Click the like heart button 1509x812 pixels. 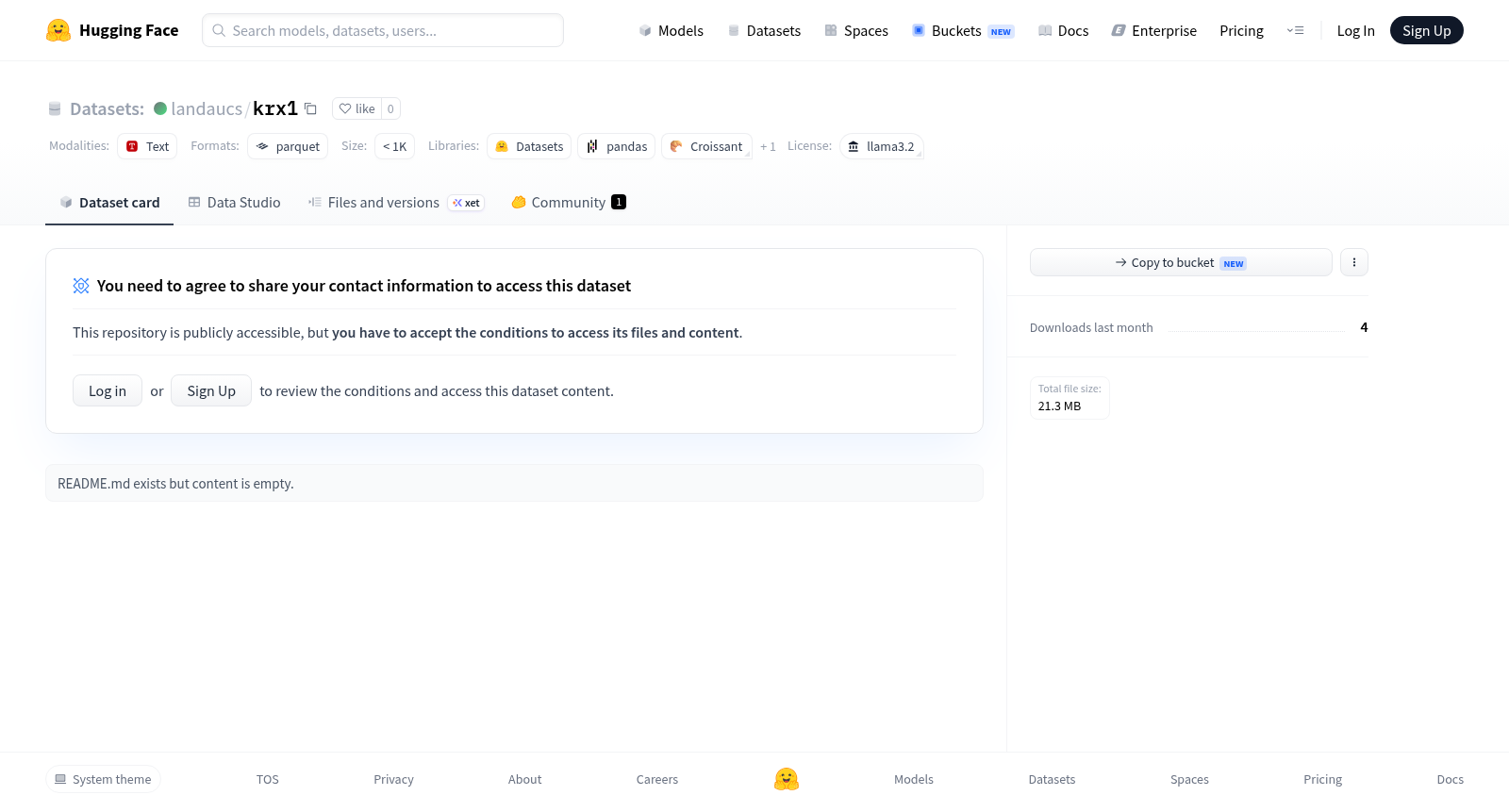point(357,108)
